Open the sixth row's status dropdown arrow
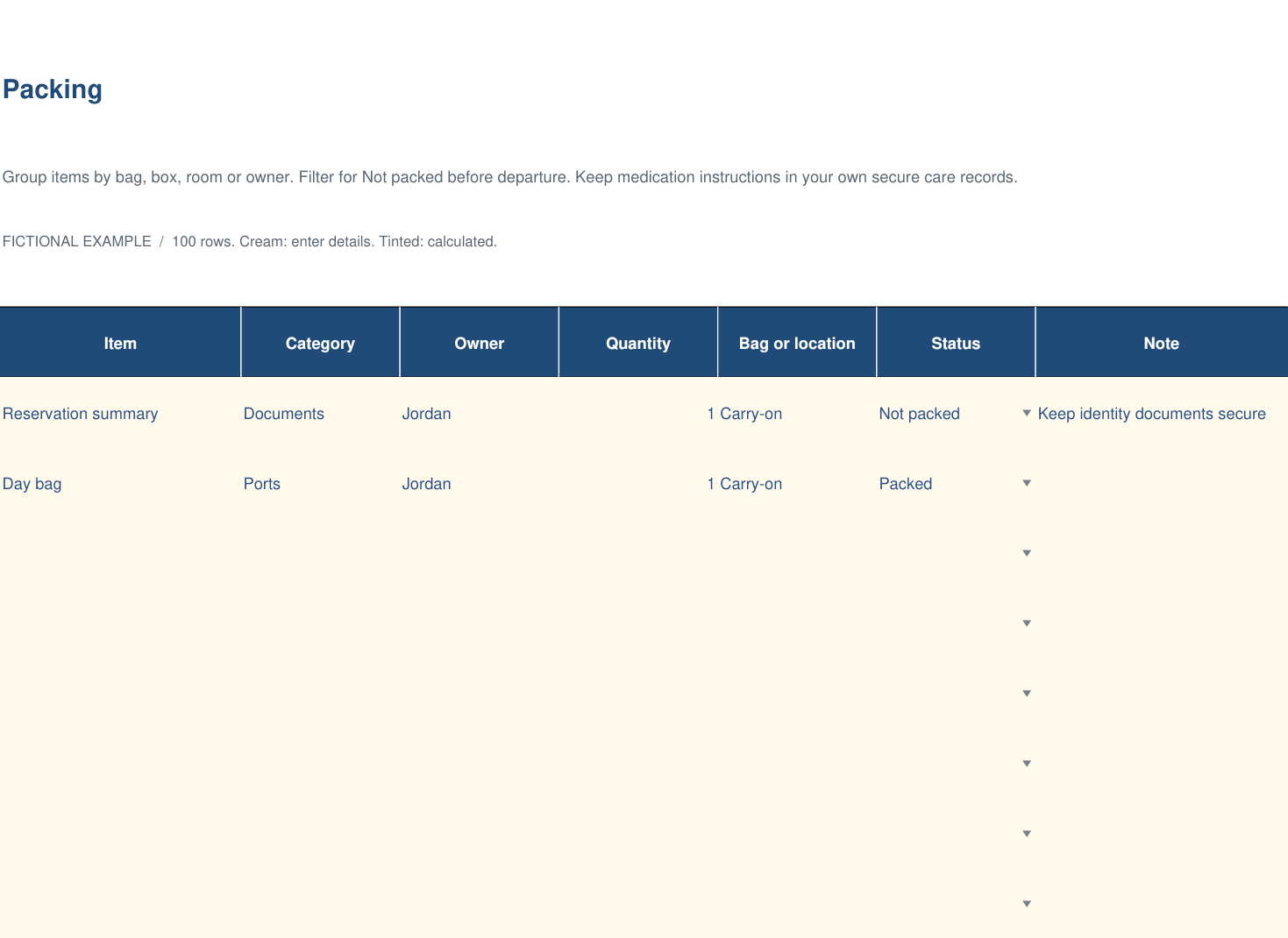Screen dimensions: 1288x938 pos(1027,764)
